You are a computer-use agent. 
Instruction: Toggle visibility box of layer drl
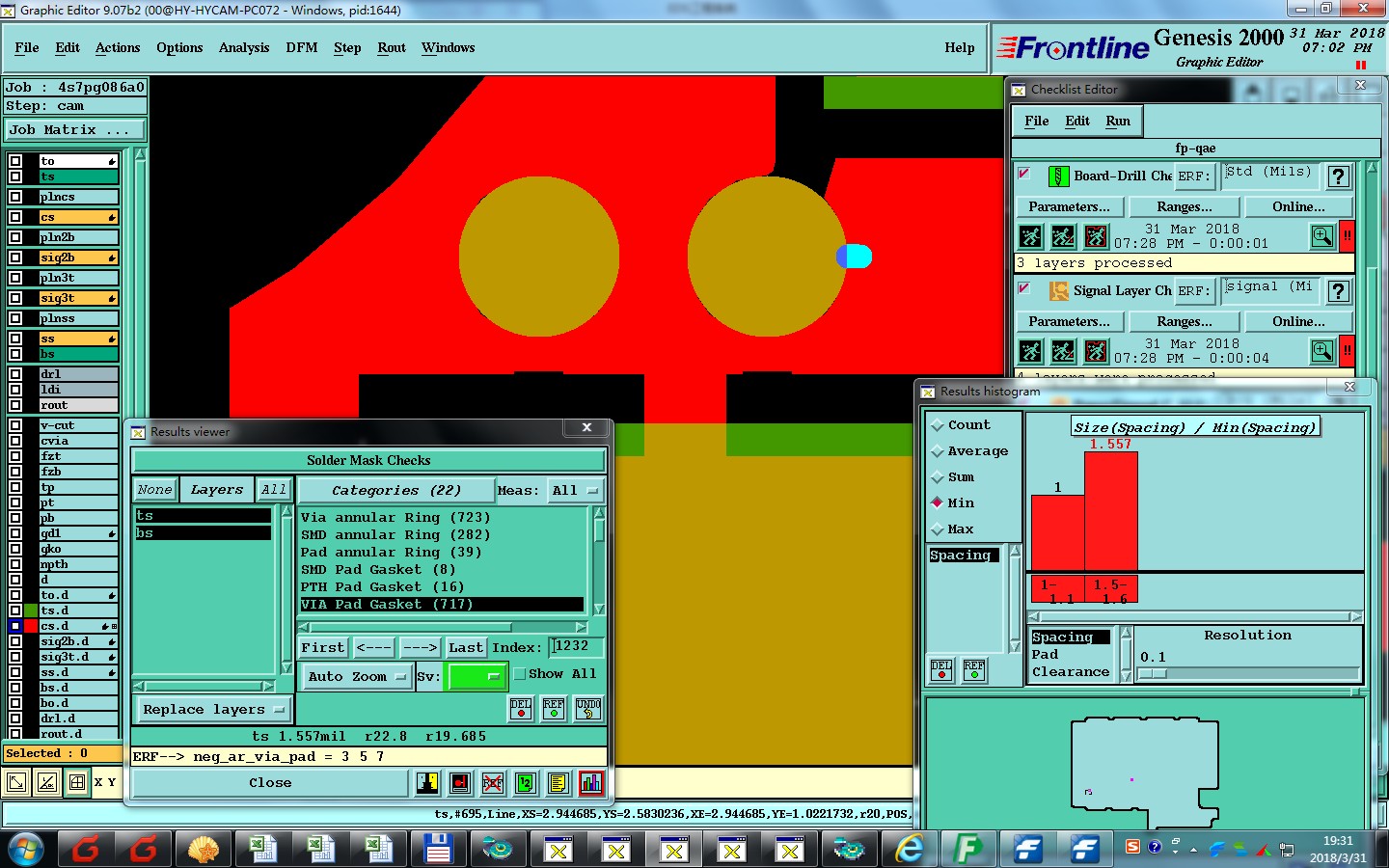[15, 374]
